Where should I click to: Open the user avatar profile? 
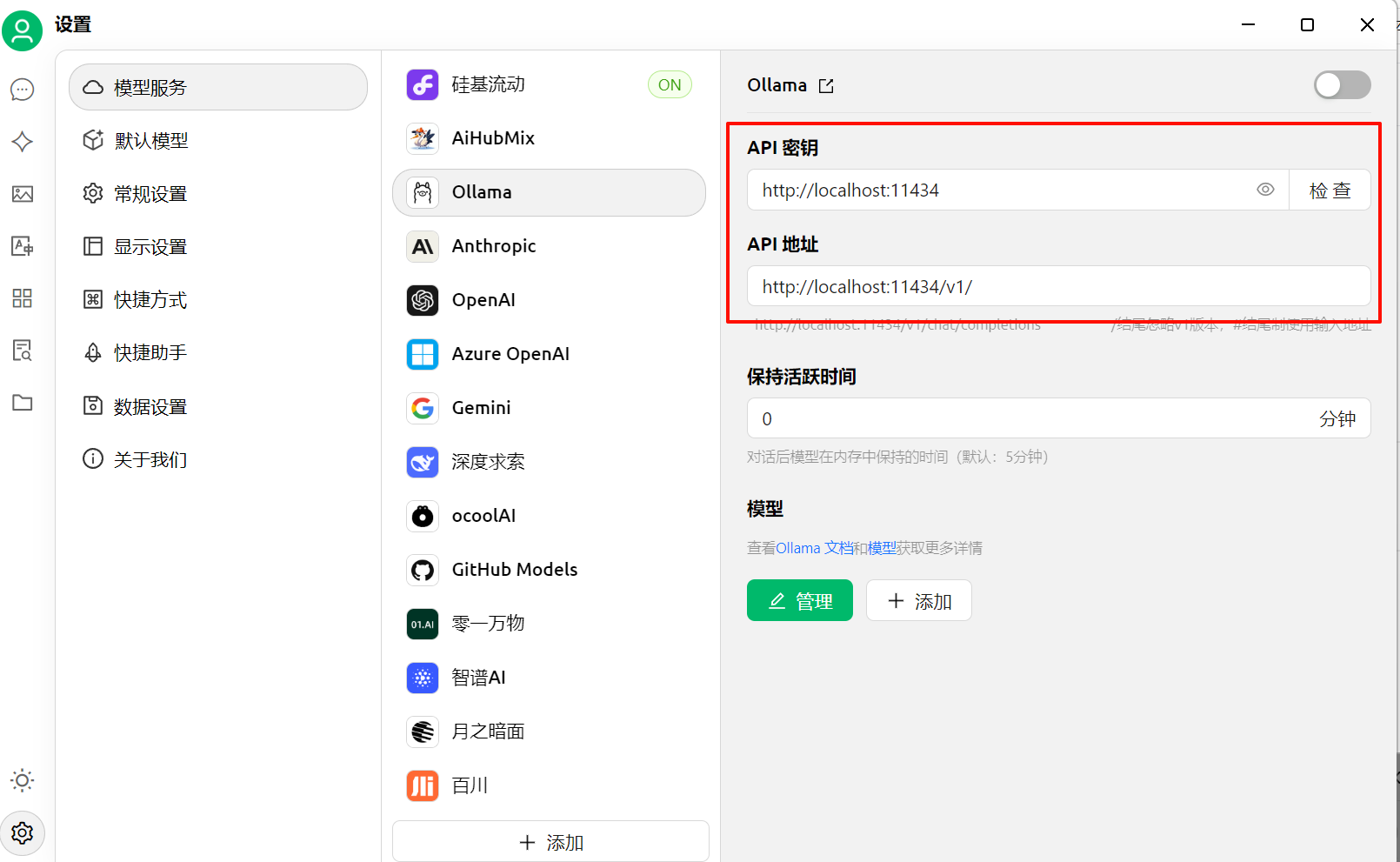[x=22, y=31]
